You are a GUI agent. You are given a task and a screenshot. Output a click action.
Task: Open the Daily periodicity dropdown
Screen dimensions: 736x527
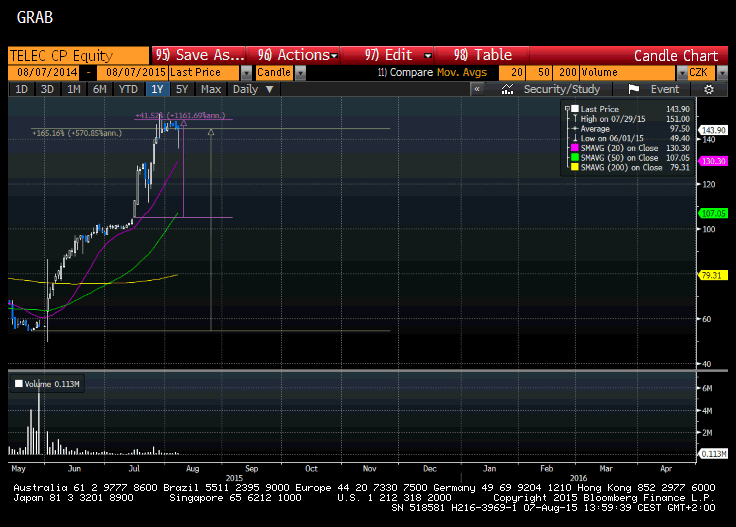(x=253, y=89)
